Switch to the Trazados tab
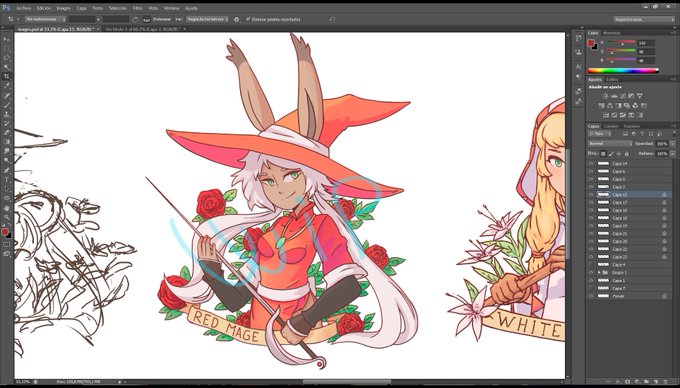The image size is (680, 388). pos(631,126)
